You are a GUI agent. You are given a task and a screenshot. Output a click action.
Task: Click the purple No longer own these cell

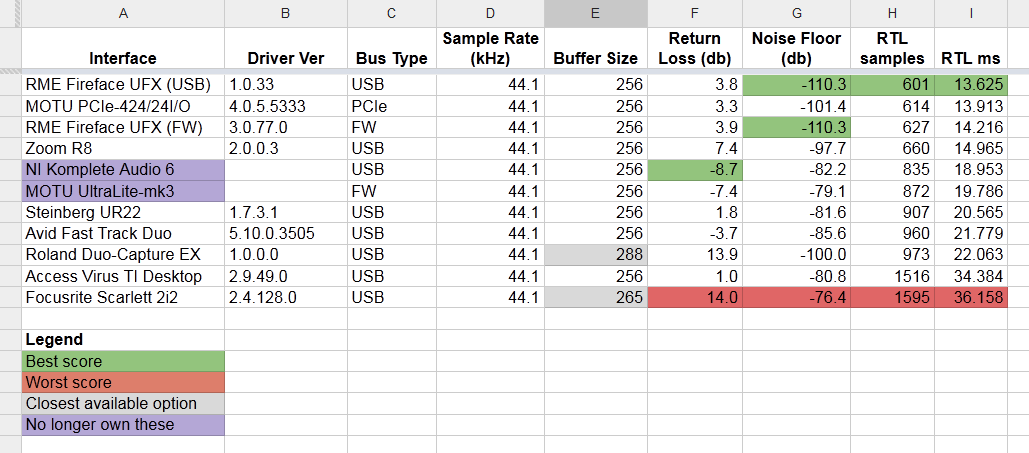coord(123,424)
